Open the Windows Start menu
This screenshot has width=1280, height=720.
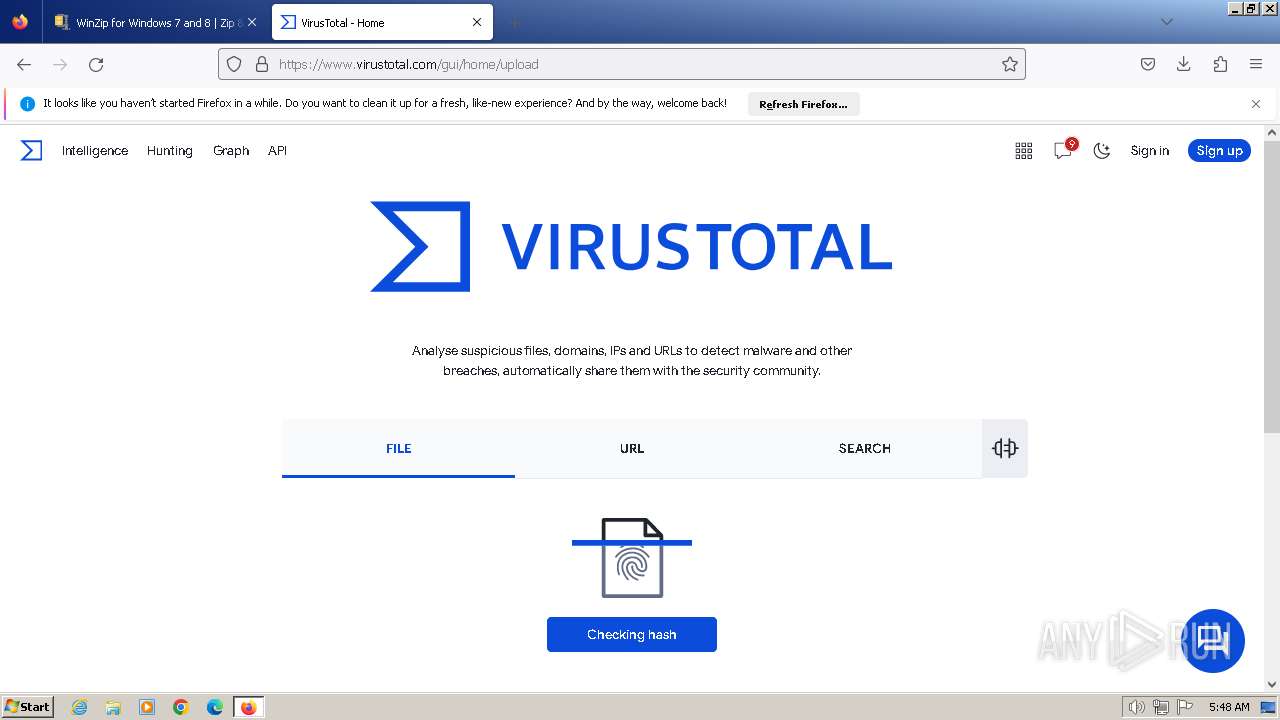click(28, 707)
